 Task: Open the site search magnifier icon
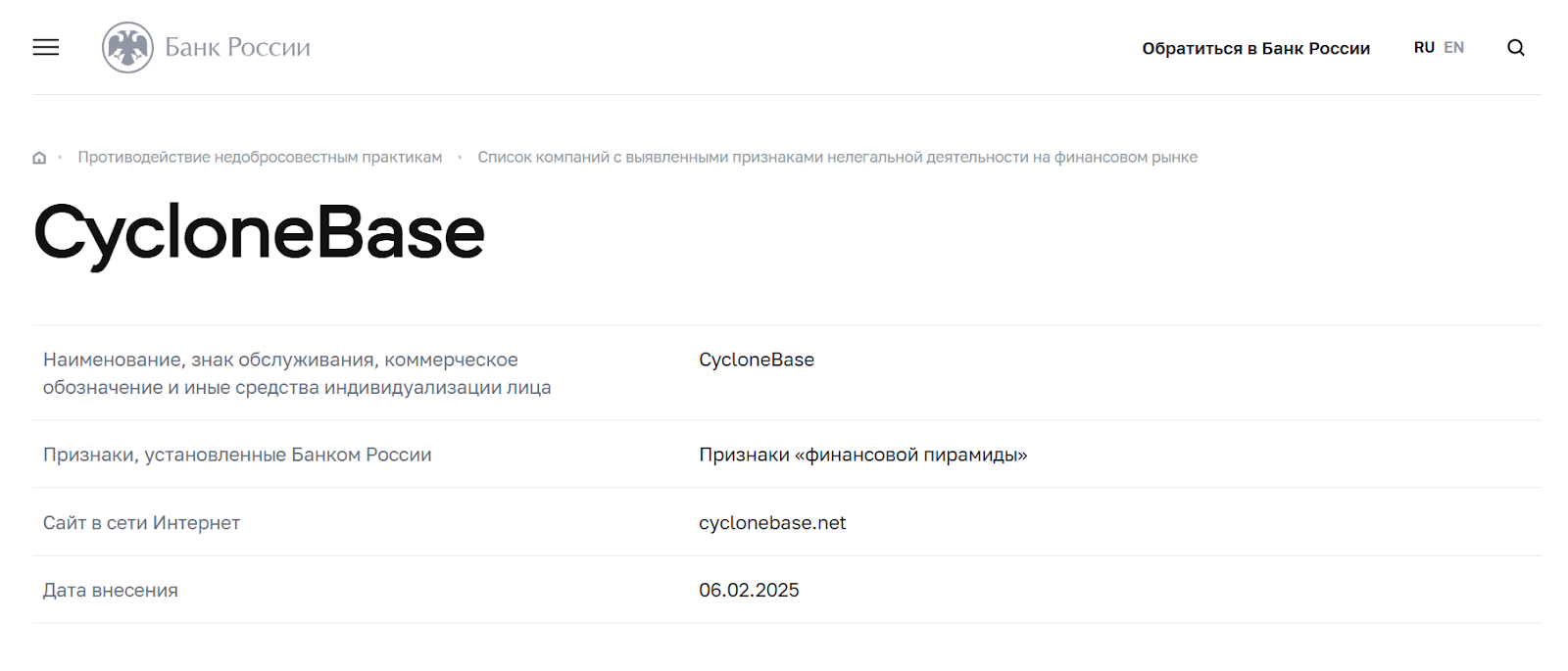(1515, 47)
